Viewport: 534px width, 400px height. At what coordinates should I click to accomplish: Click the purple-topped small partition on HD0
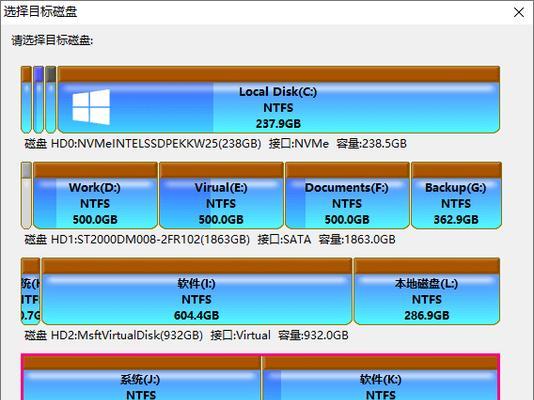tap(38, 99)
